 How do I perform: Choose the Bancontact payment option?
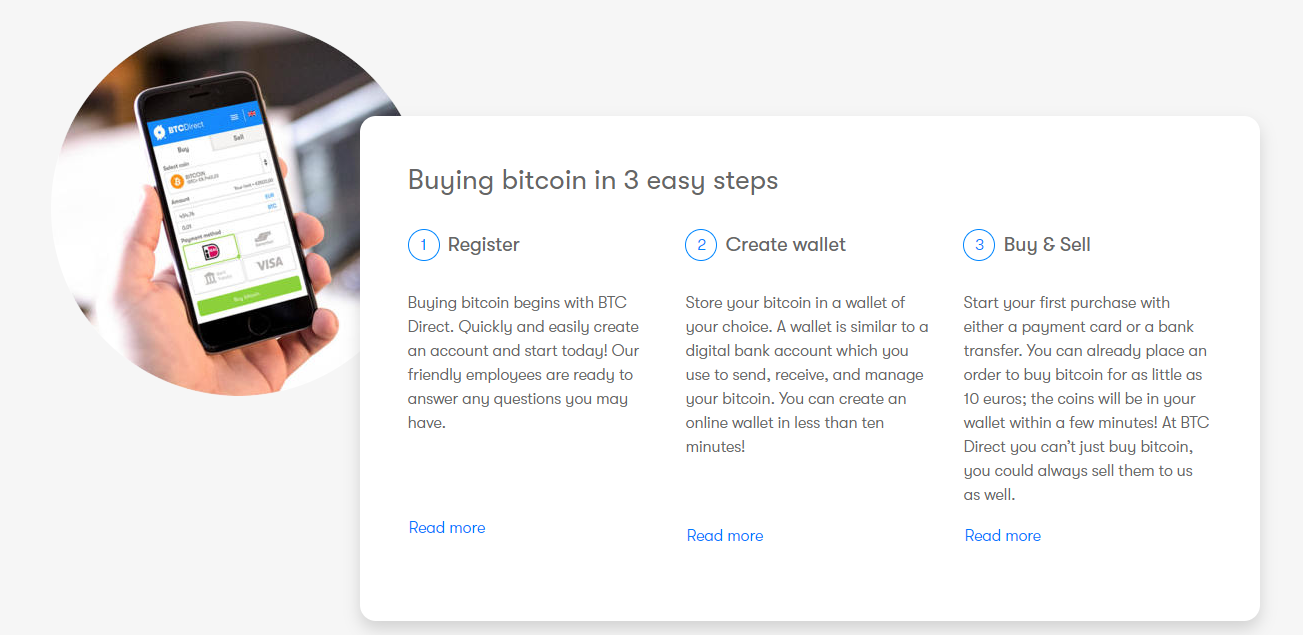tap(263, 238)
